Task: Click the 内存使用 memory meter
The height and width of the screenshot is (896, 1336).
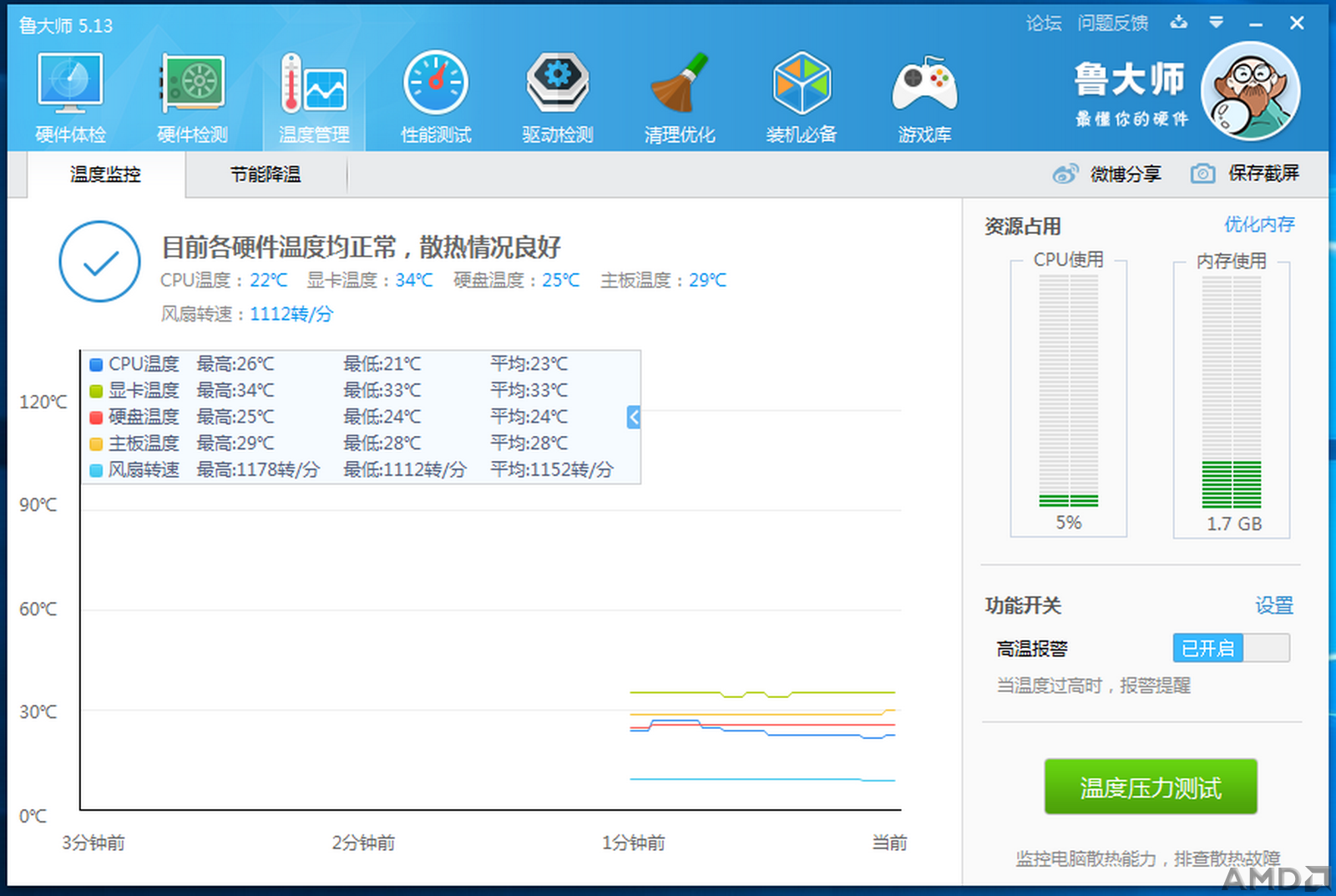Action: tap(1232, 392)
